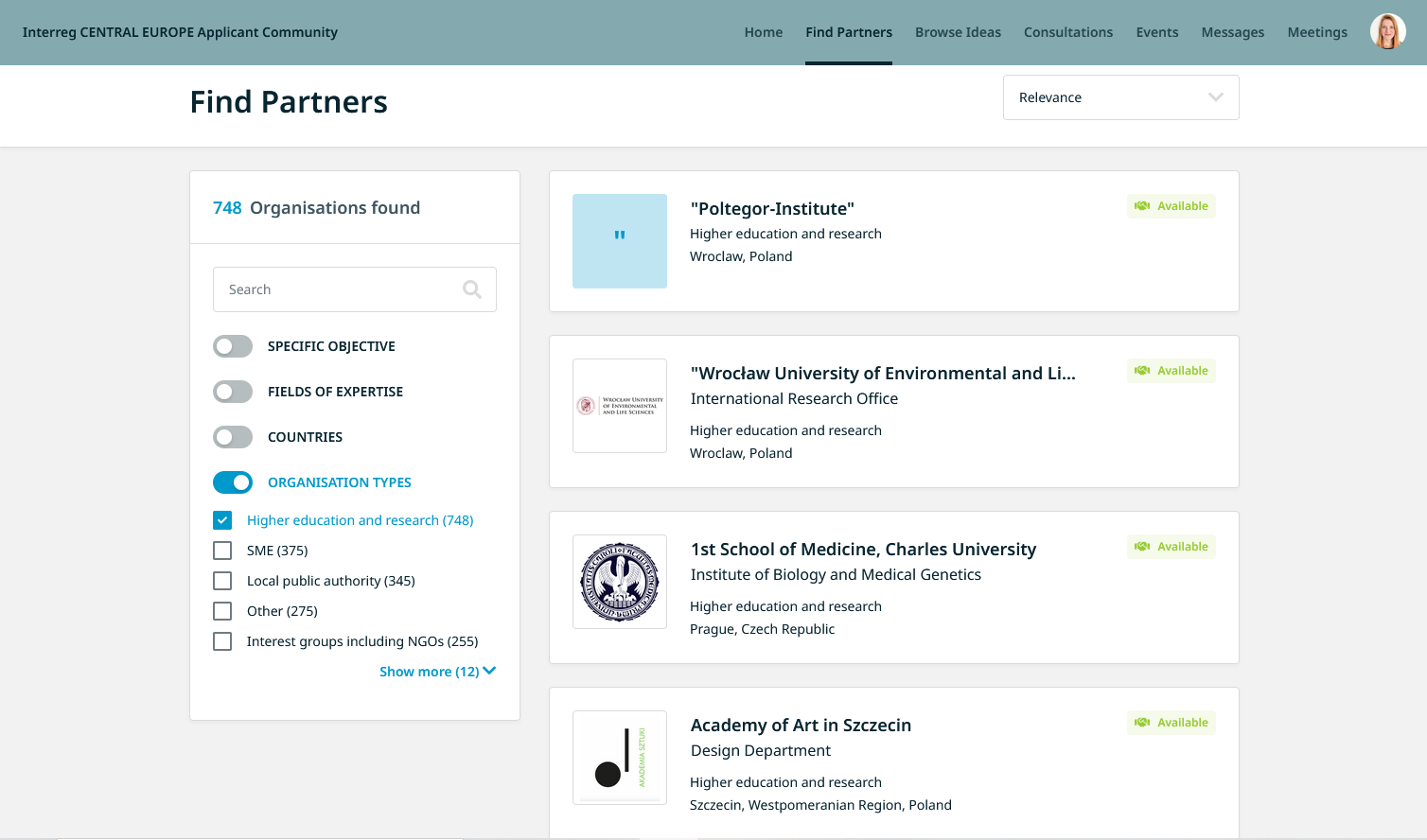Screen dimensions: 1427x840
Task: Open the Browse Ideas tab
Action: [x=958, y=32]
